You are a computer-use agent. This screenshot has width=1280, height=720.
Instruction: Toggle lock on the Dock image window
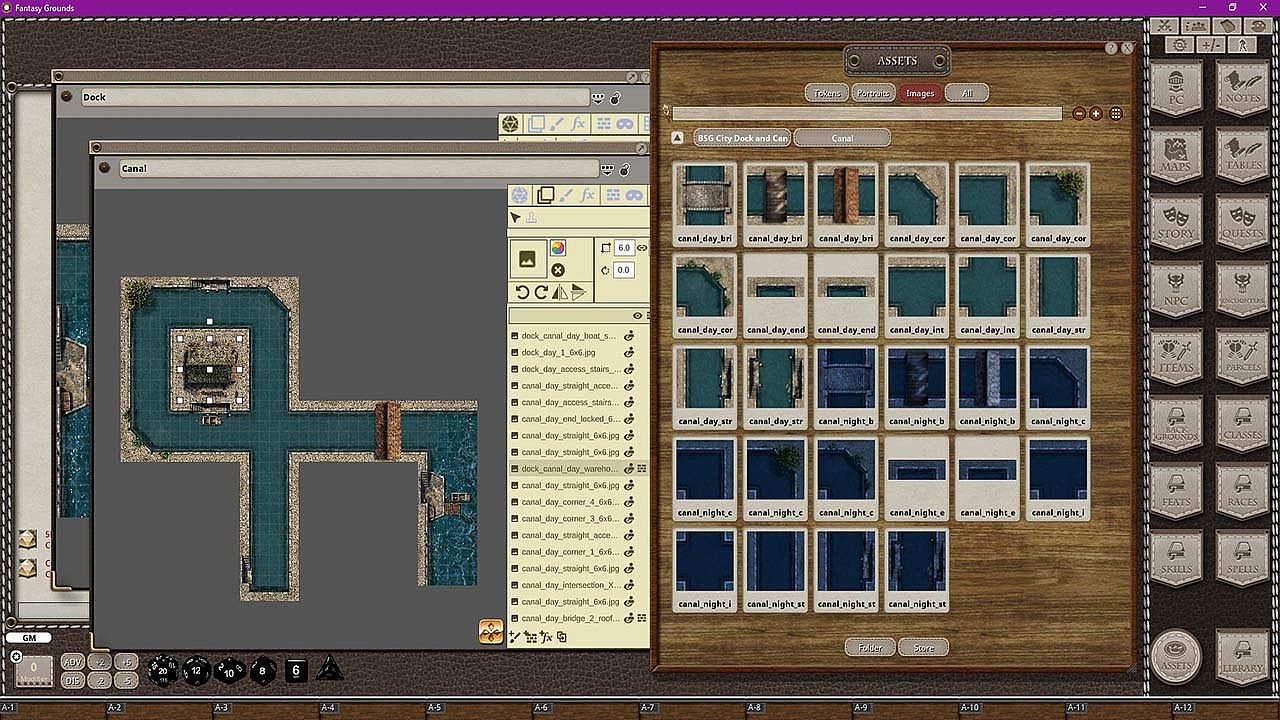pos(616,98)
